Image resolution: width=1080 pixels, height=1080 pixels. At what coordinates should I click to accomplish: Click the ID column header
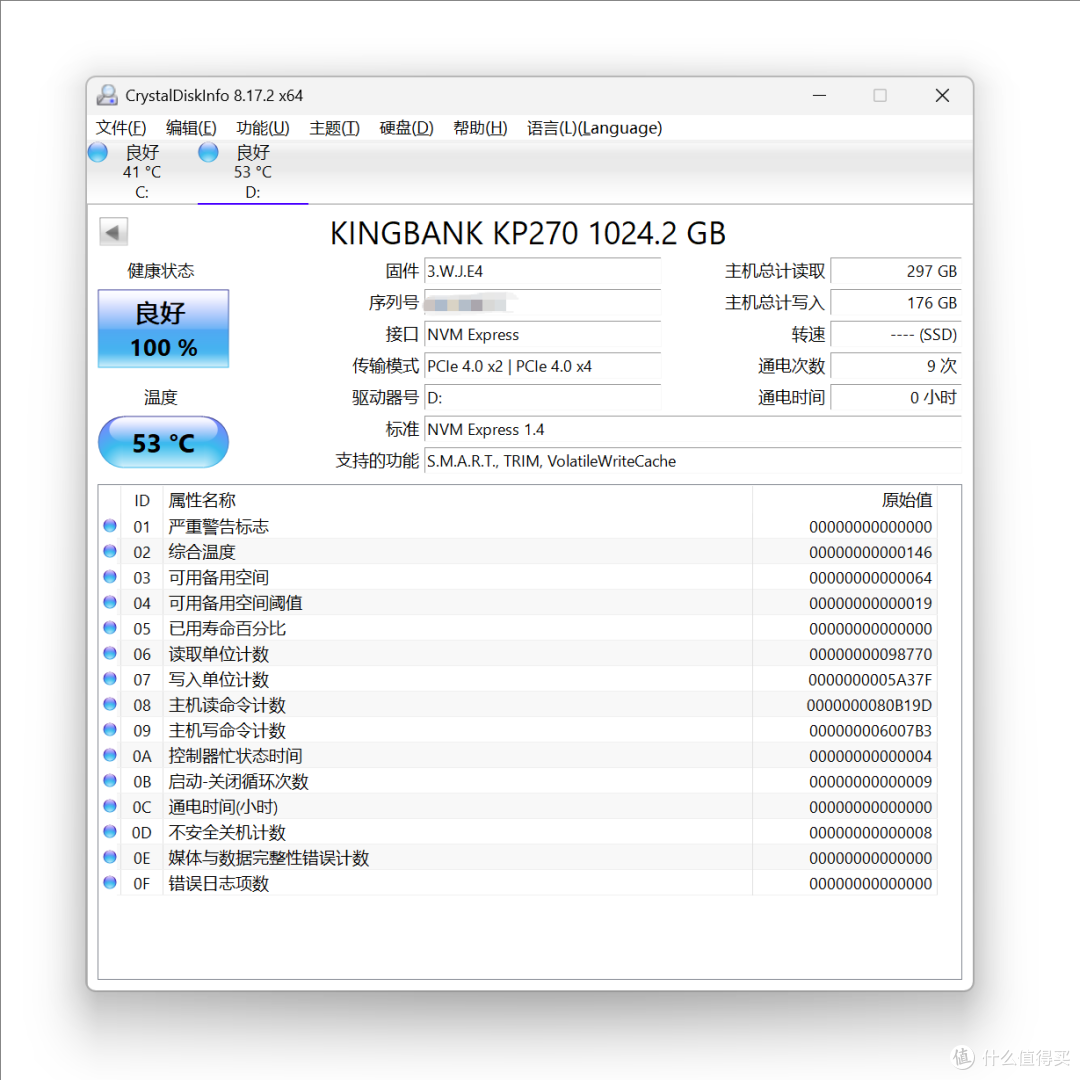[142, 500]
